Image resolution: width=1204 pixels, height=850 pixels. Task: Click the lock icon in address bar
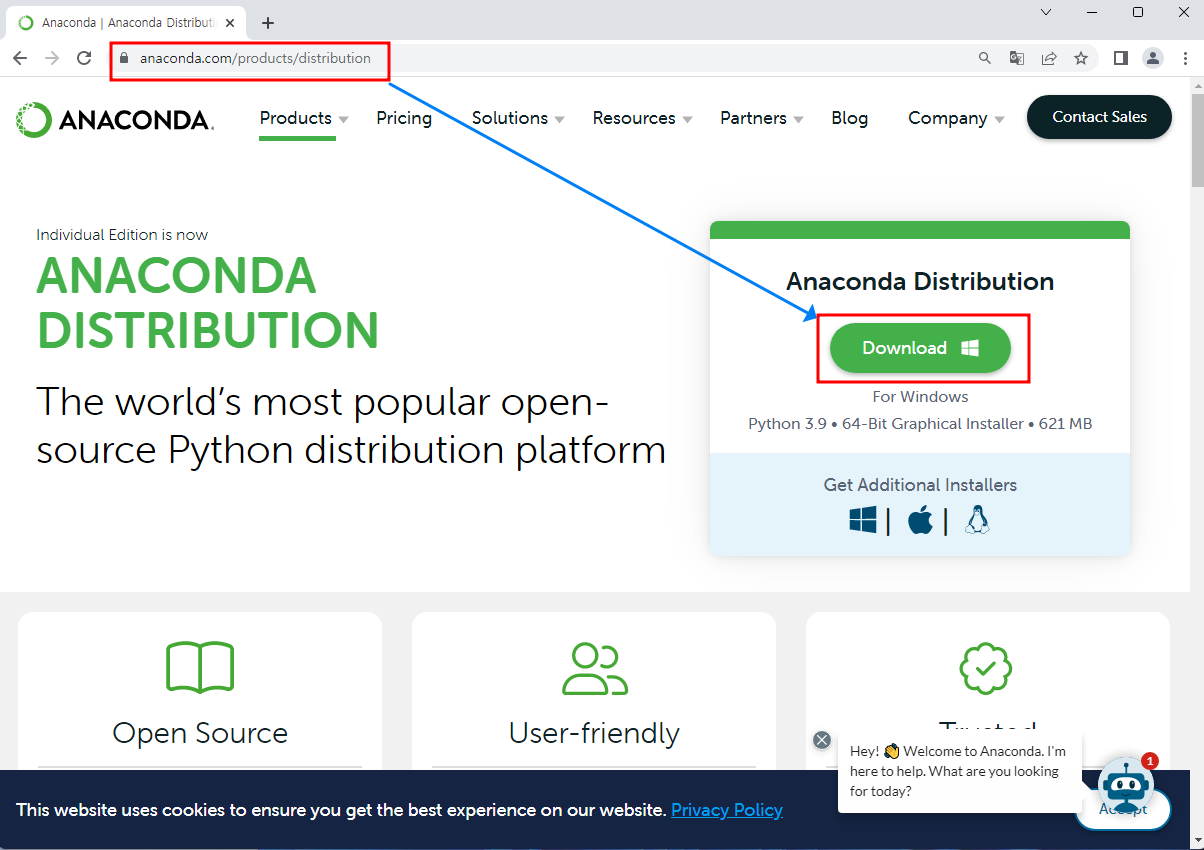tap(125, 58)
